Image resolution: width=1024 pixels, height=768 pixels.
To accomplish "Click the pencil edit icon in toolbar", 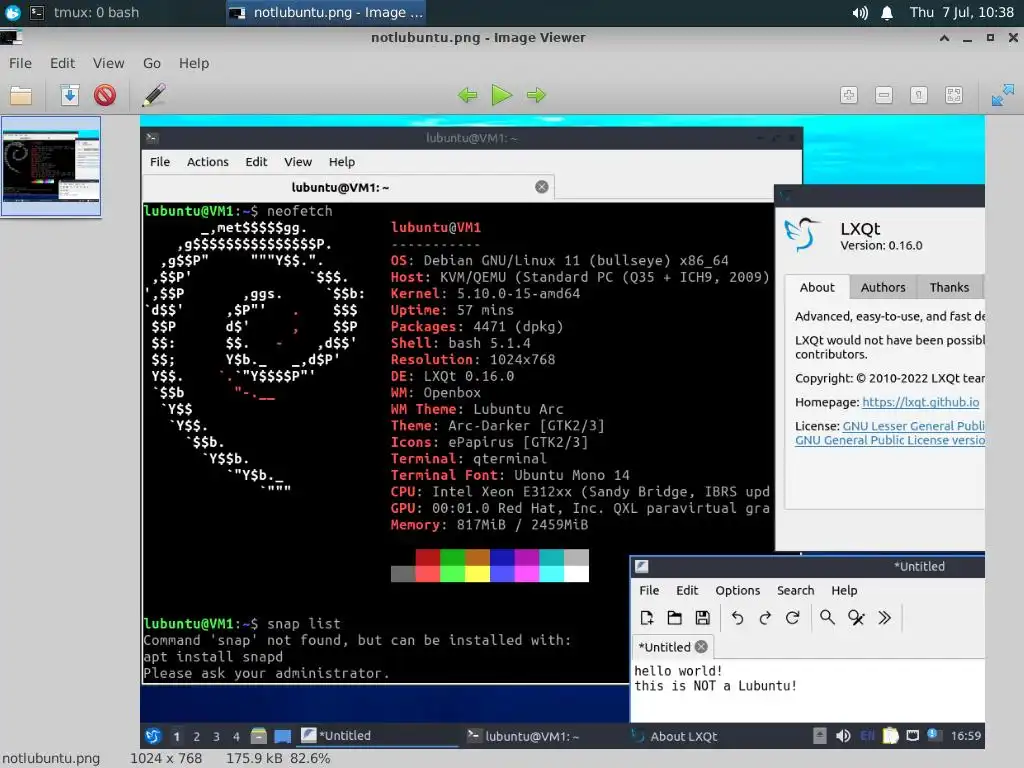I will point(154,95).
